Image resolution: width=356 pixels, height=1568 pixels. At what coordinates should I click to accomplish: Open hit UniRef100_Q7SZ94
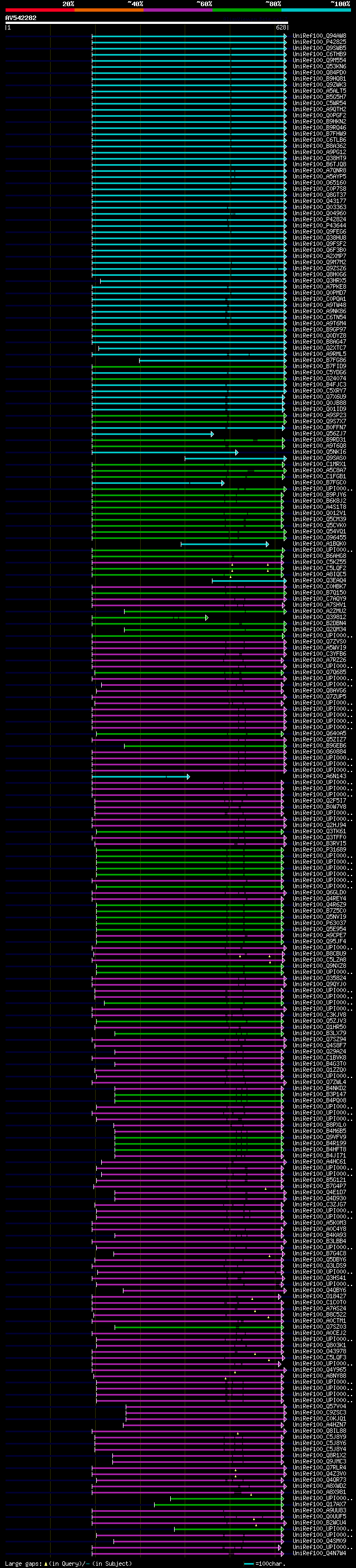[319, 1039]
